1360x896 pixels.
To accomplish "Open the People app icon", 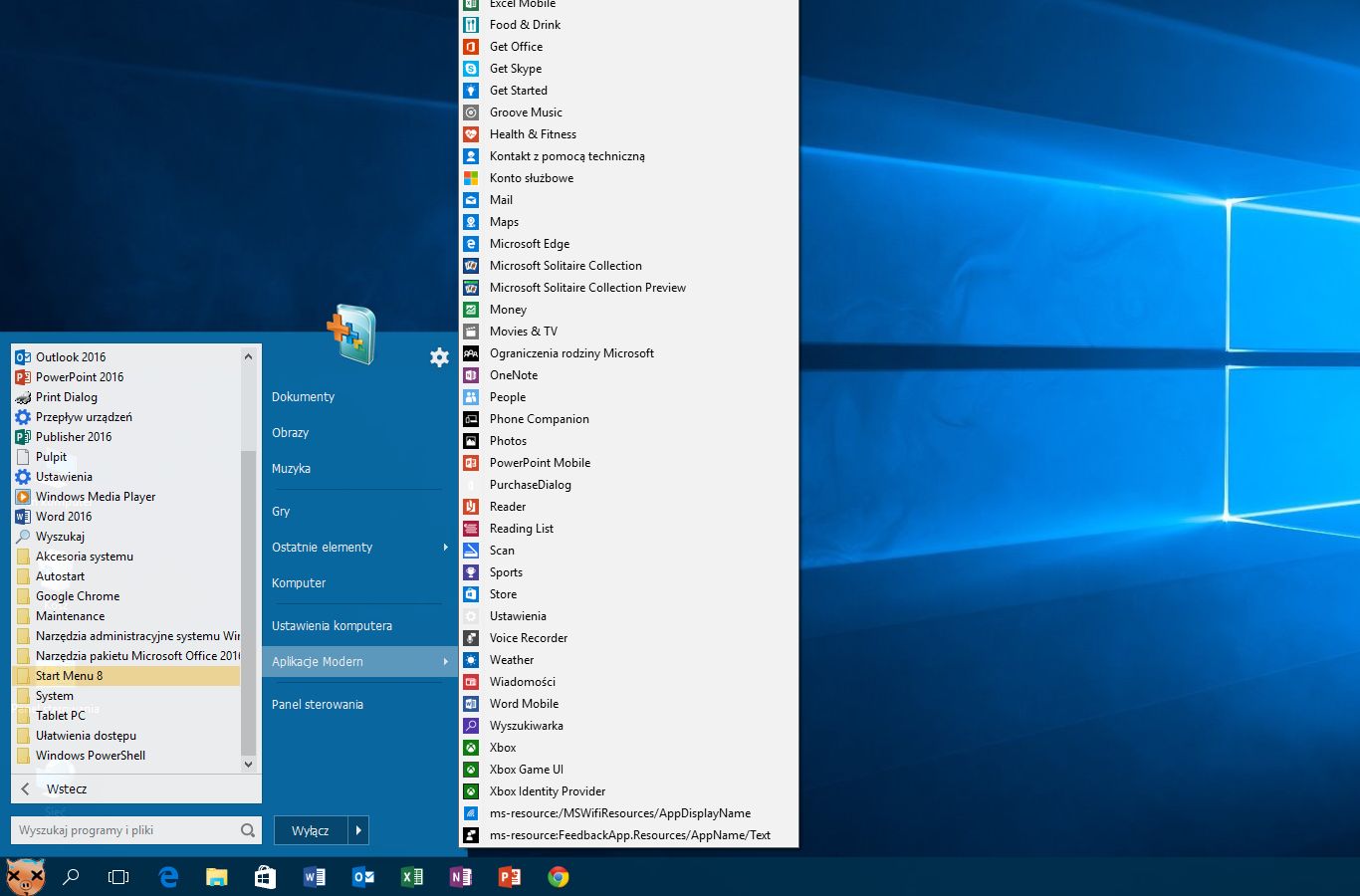I will (471, 397).
